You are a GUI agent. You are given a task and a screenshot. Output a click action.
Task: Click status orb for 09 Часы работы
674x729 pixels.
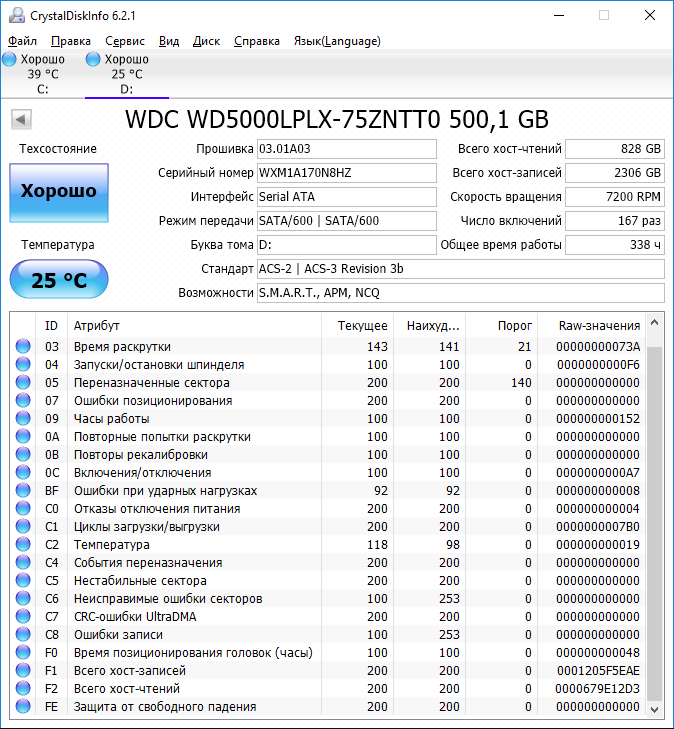(x=23, y=418)
